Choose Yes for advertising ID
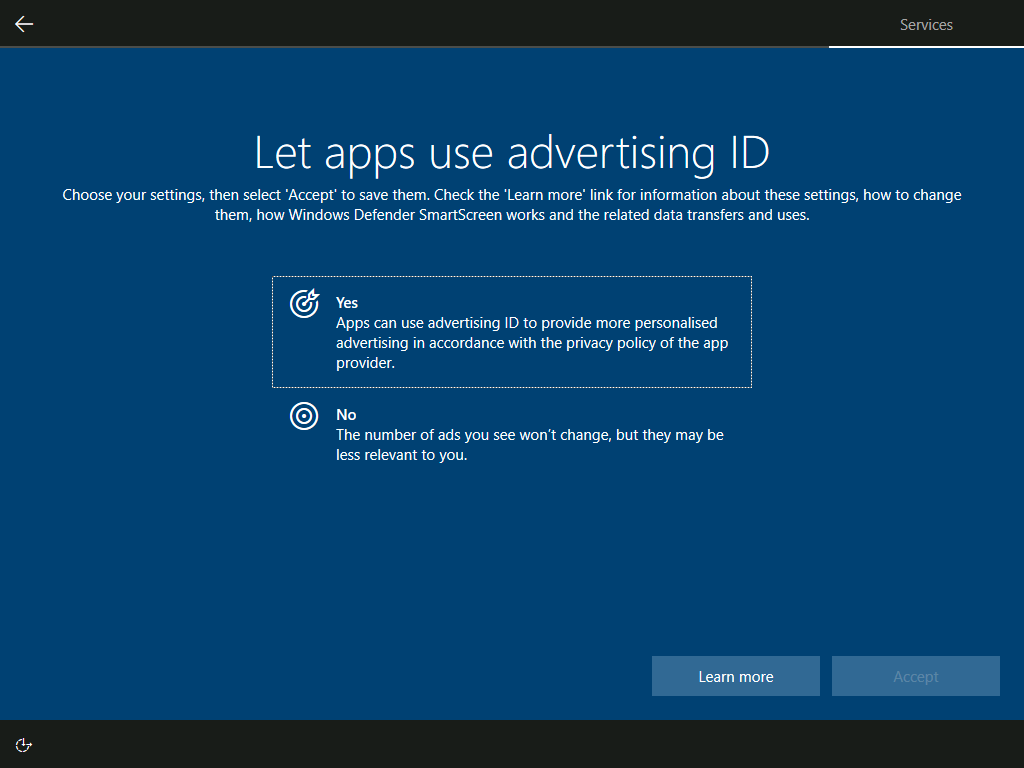The image size is (1024, 768). (x=512, y=332)
